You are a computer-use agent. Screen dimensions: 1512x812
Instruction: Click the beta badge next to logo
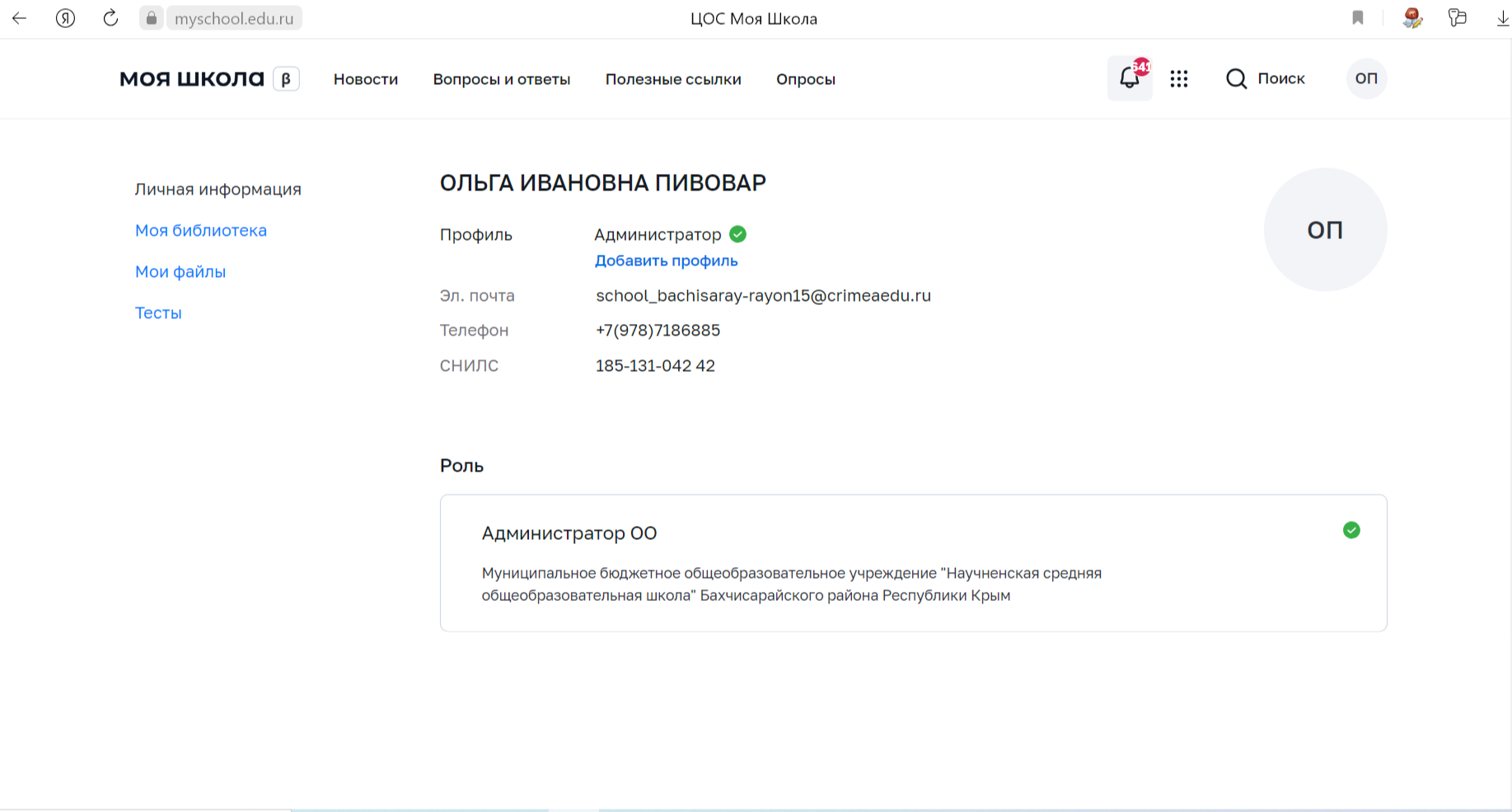[x=286, y=79]
